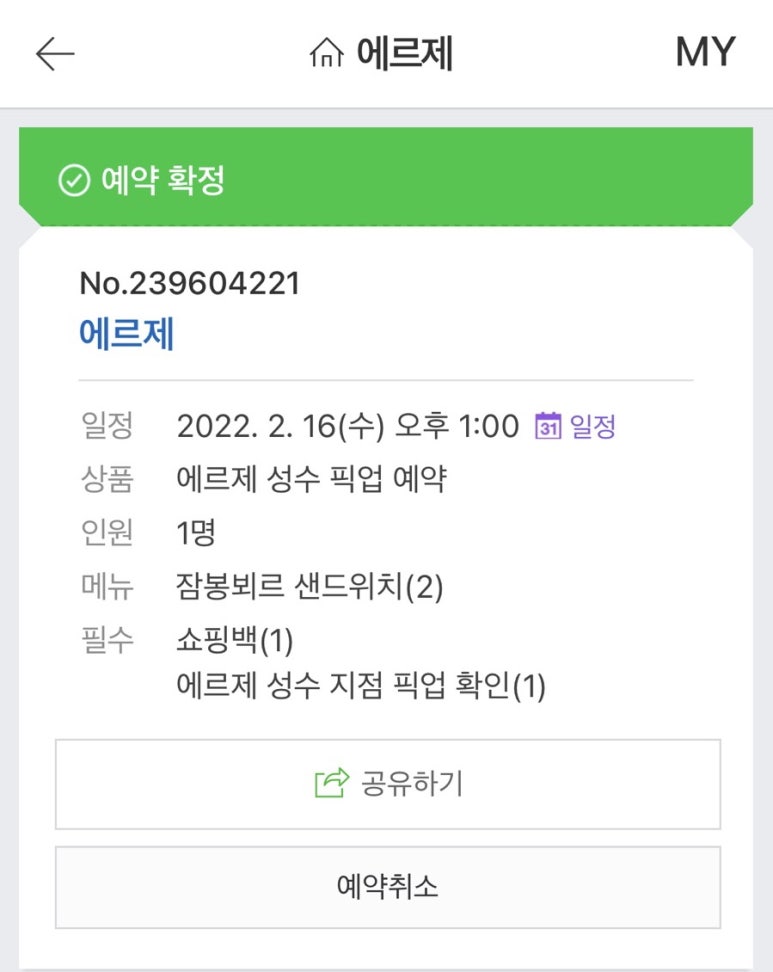Image resolution: width=773 pixels, height=972 pixels.
Task: Open the MY page
Action: click(x=705, y=52)
